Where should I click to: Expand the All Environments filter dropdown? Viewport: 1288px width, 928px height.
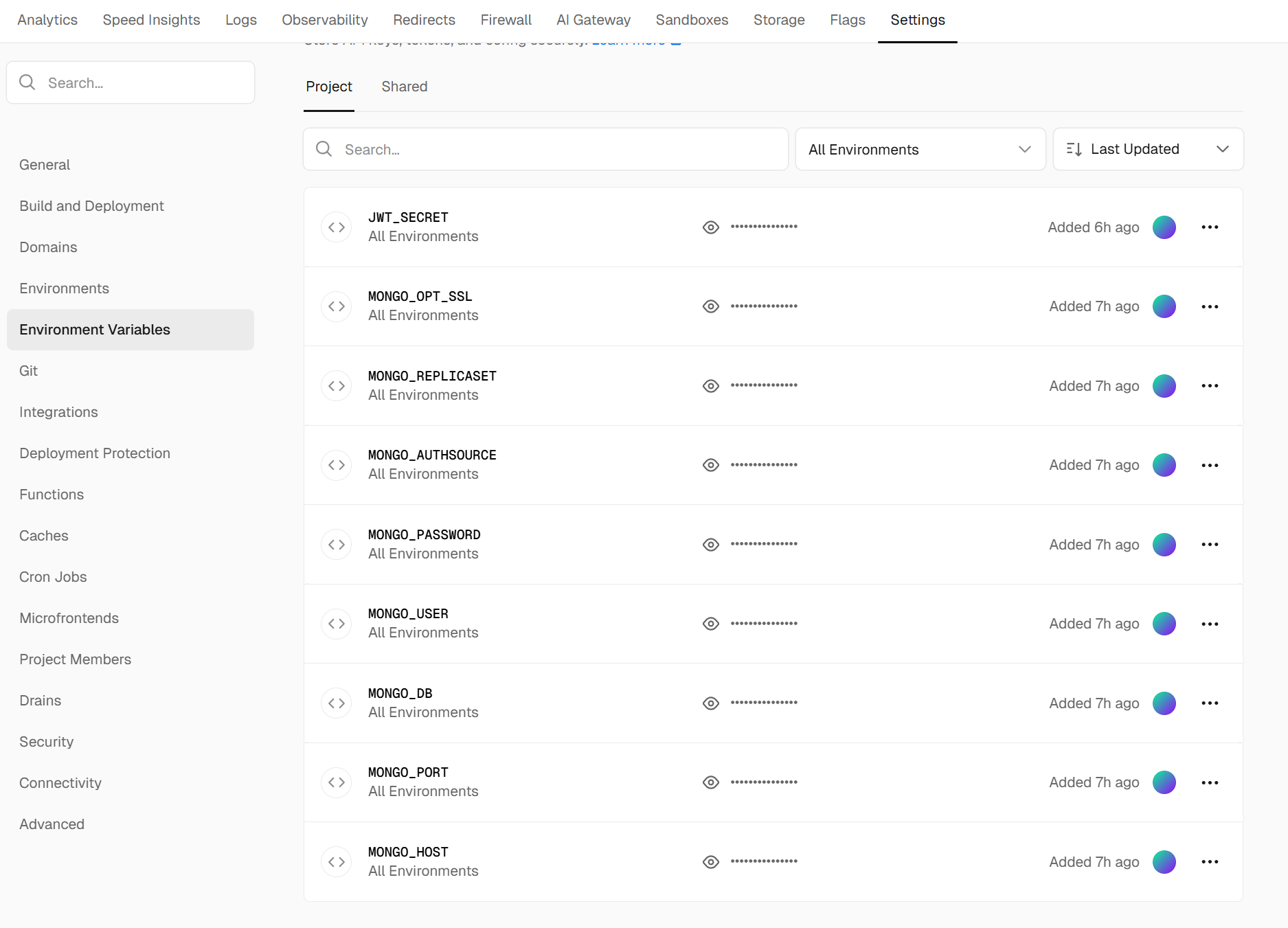click(x=920, y=149)
